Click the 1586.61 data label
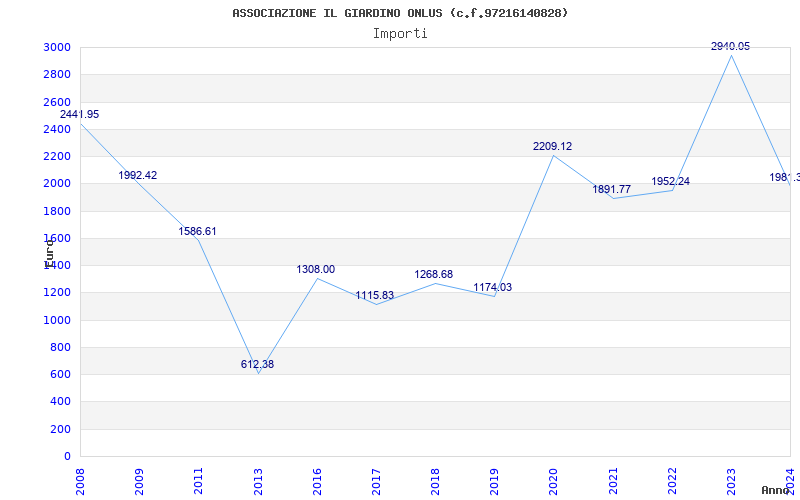The height and width of the screenshot is (500, 800). tap(197, 231)
